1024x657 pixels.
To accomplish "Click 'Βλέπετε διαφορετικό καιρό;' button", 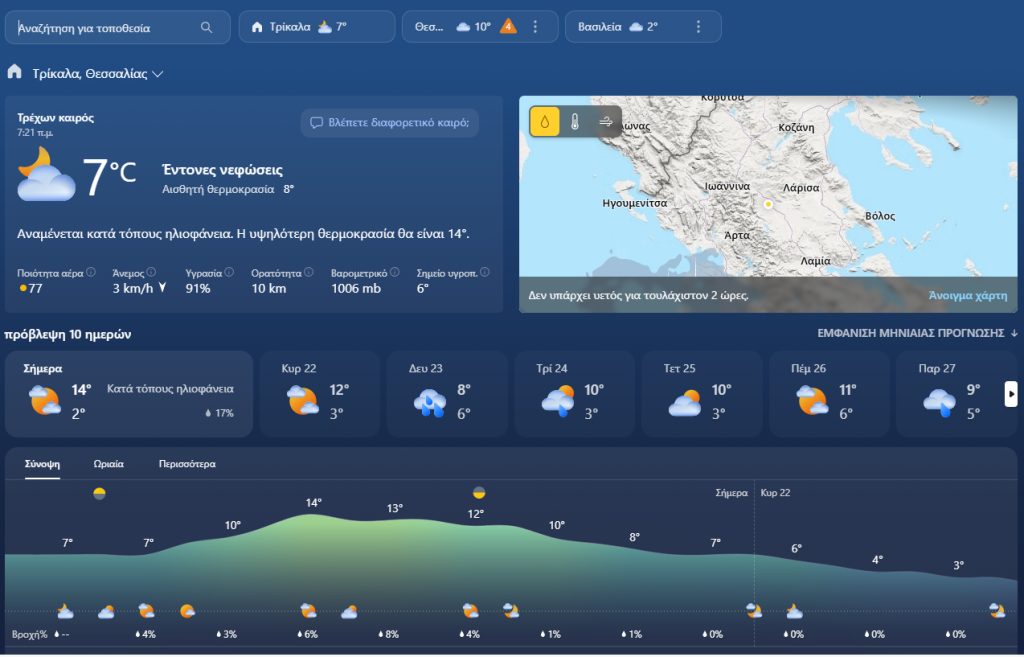I will [390, 123].
